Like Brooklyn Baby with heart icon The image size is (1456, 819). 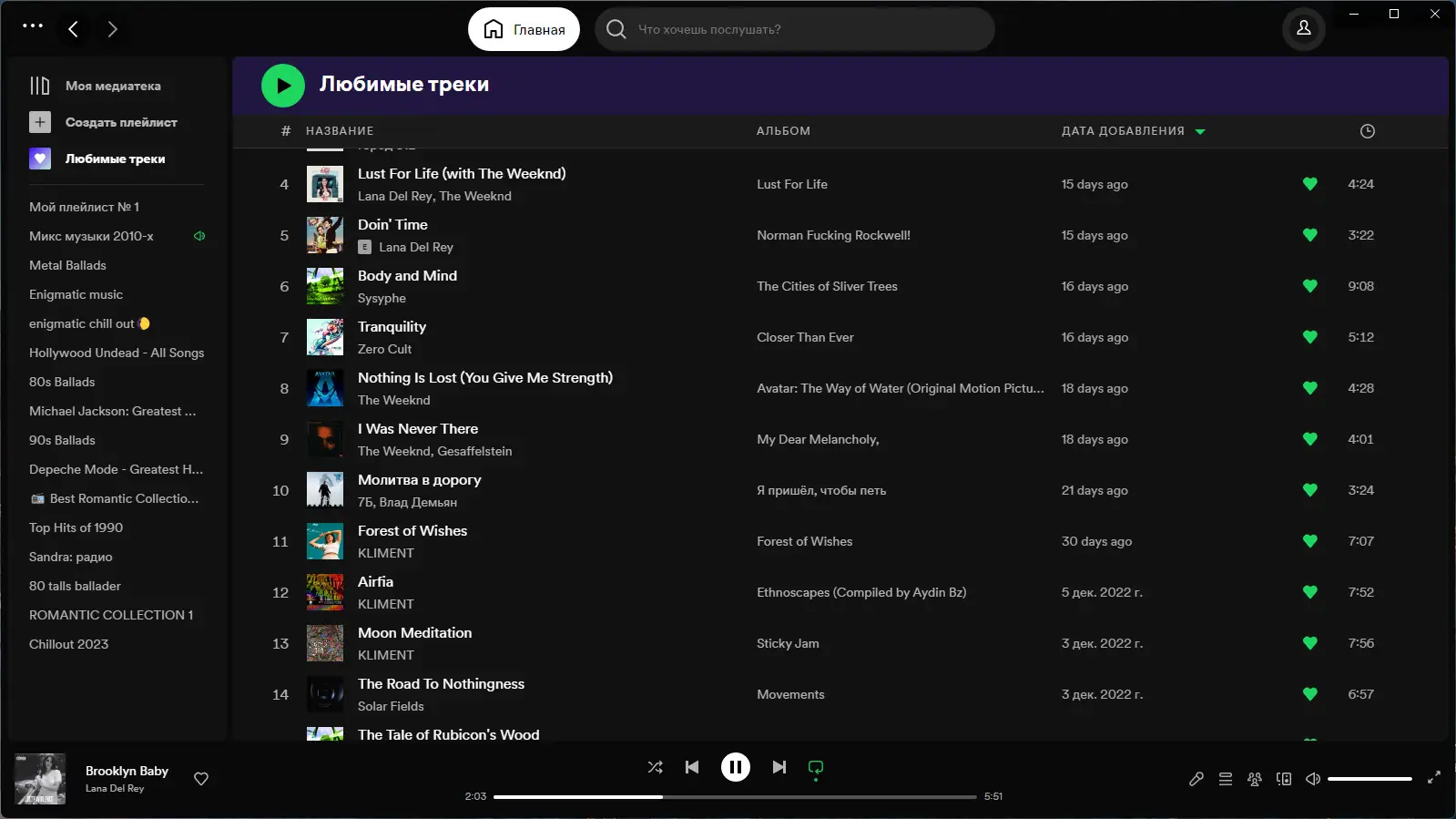pyautogui.click(x=201, y=779)
